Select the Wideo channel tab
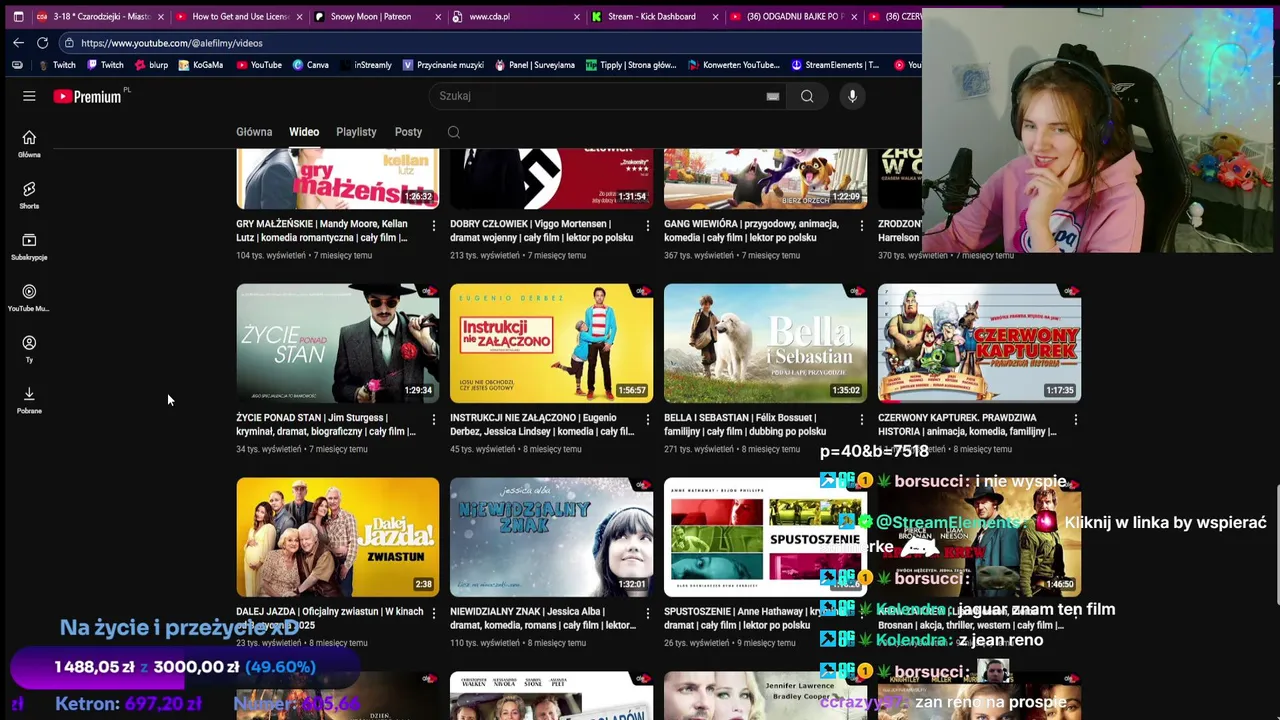Screen dimensions: 1280x720 [304, 132]
